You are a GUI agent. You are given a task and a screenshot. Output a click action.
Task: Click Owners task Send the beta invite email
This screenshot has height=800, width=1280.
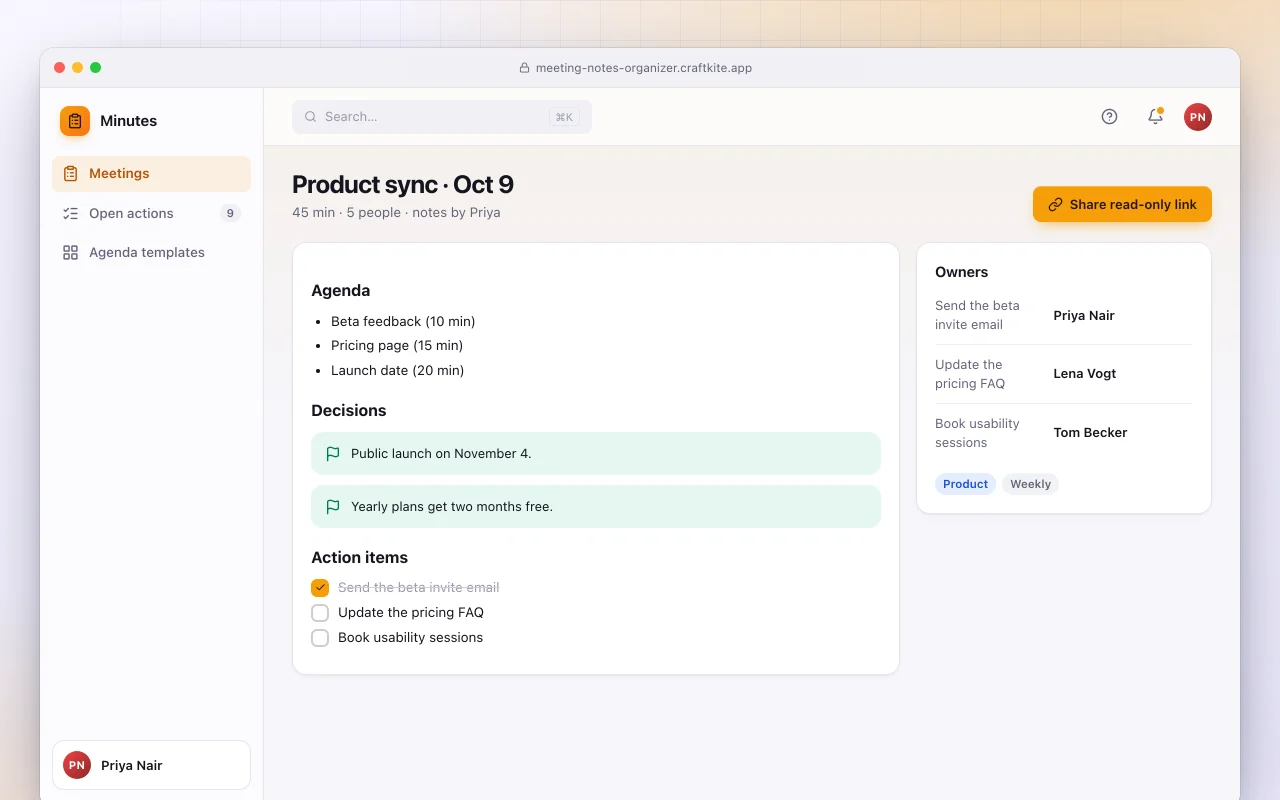(x=977, y=315)
